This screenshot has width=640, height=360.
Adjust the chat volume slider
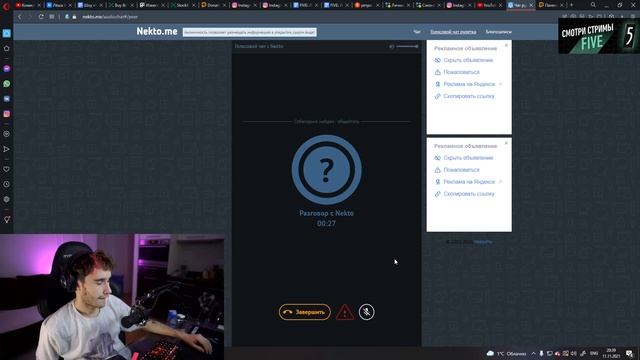[407, 47]
